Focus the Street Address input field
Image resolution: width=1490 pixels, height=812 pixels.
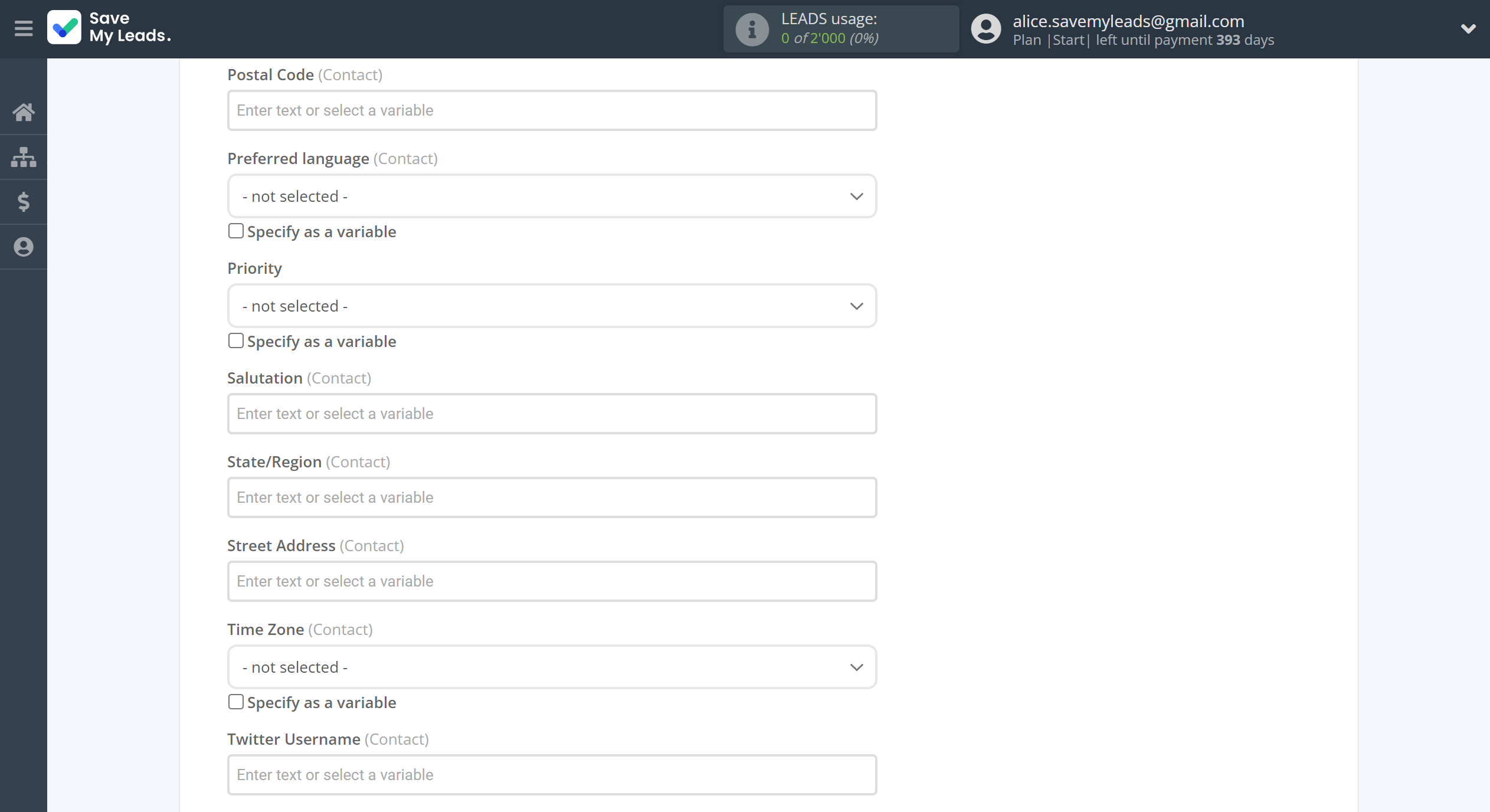coord(552,581)
